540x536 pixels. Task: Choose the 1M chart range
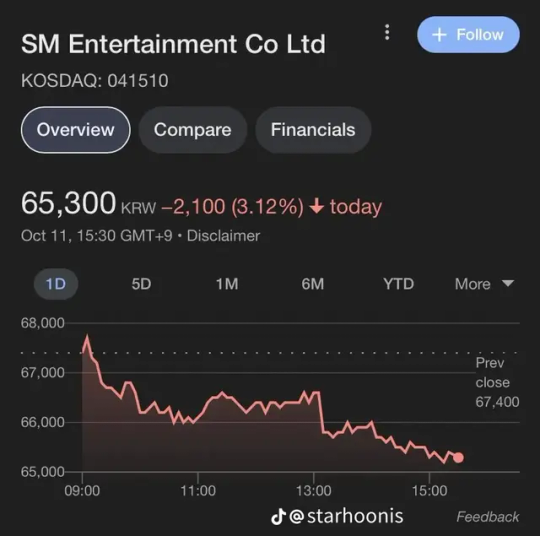[x=227, y=284]
